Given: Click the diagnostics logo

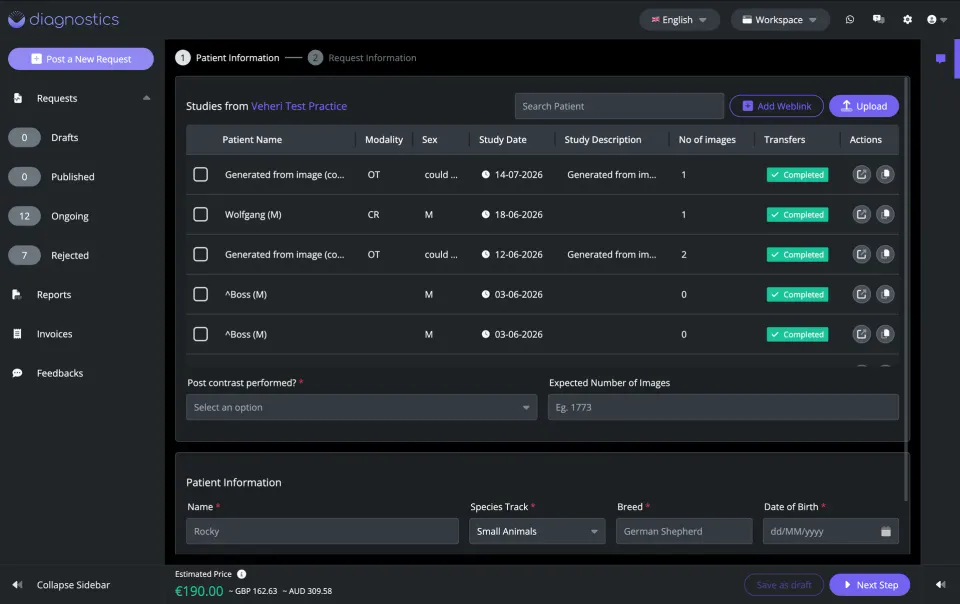Looking at the screenshot, I should pos(64,20).
